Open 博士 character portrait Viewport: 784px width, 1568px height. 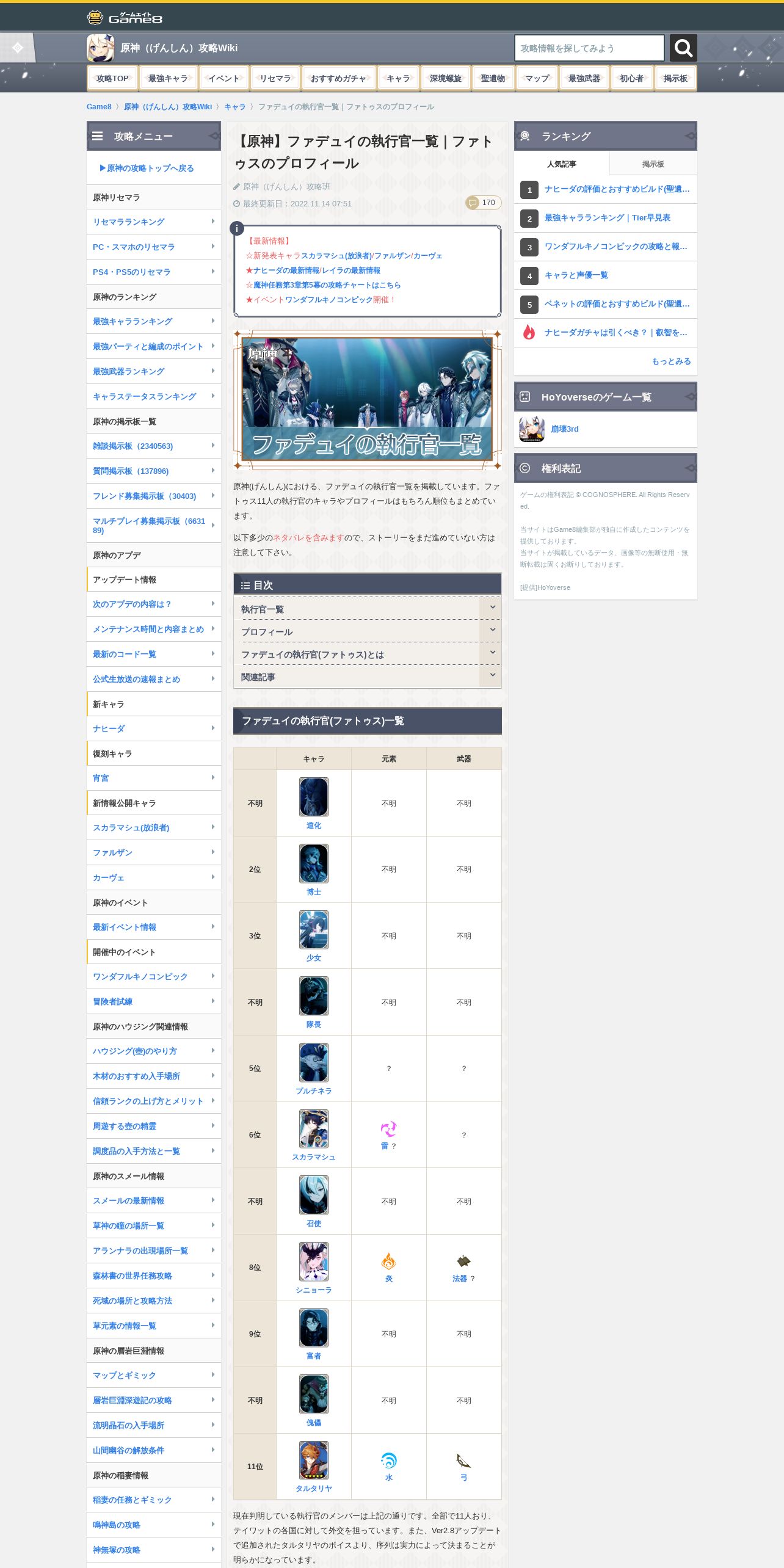314,863
